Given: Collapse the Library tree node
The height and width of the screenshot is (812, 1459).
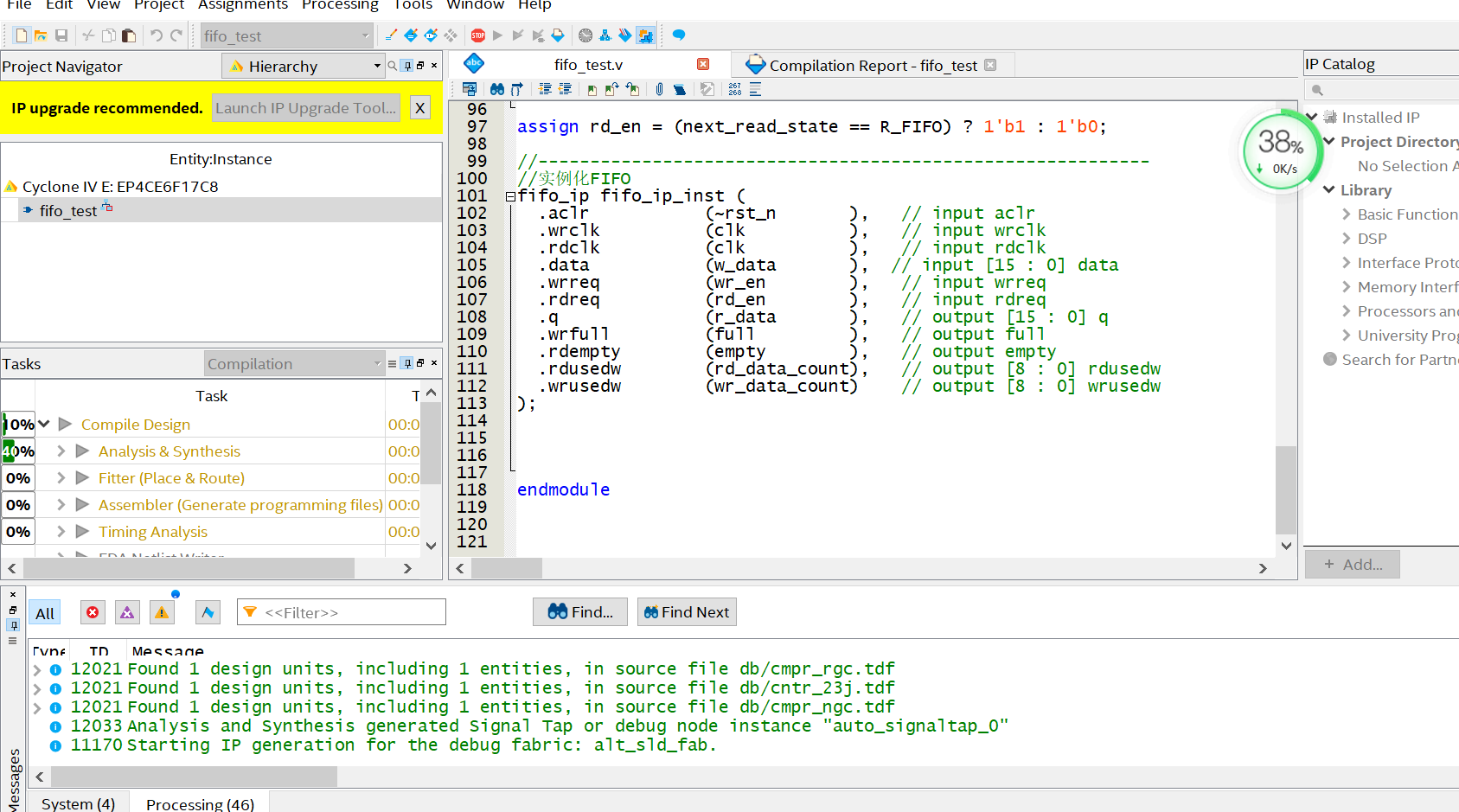Looking at the screenshot, I should (x=1329, y=190).
